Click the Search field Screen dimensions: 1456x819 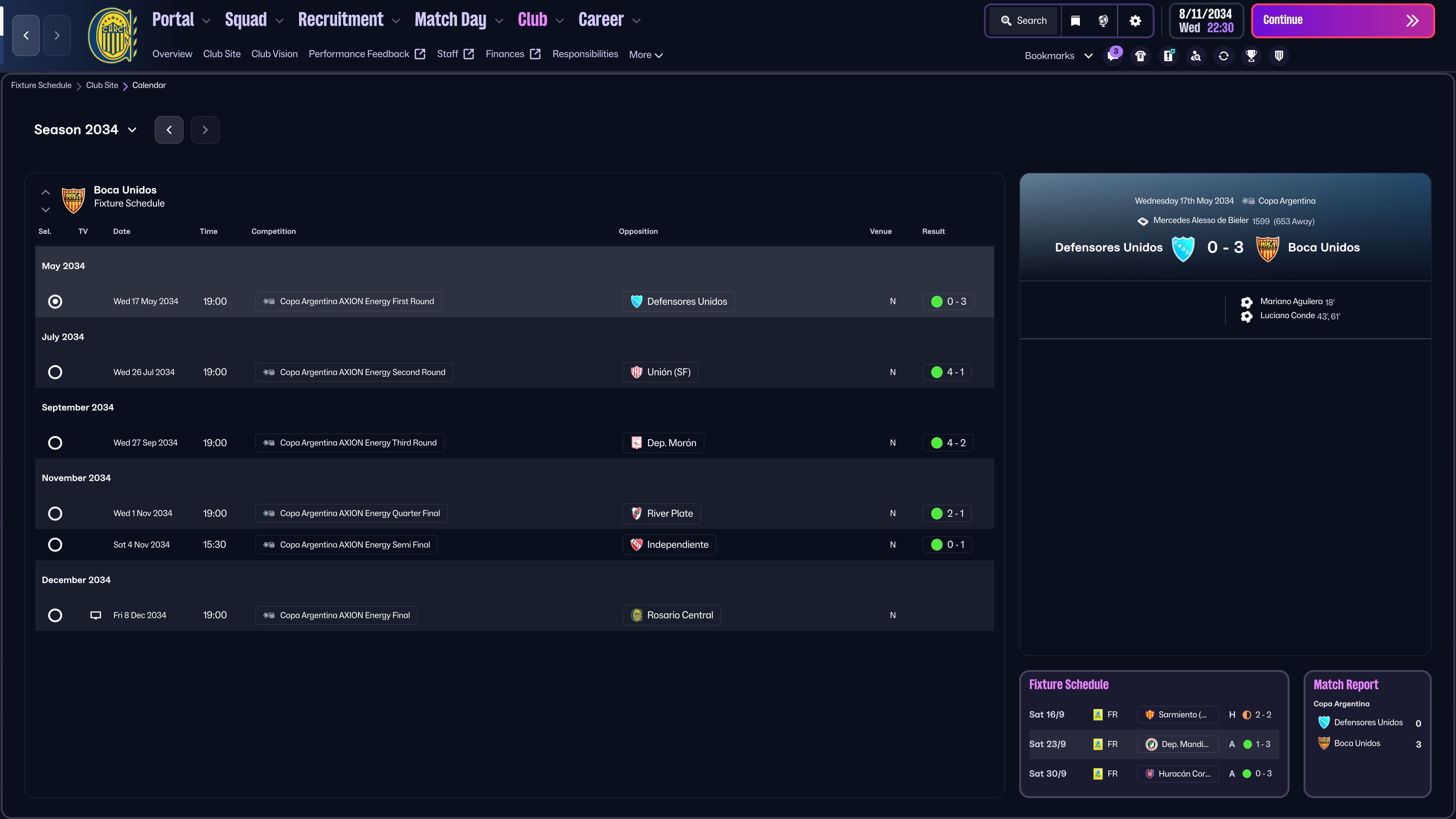[x=1024, y=21]
